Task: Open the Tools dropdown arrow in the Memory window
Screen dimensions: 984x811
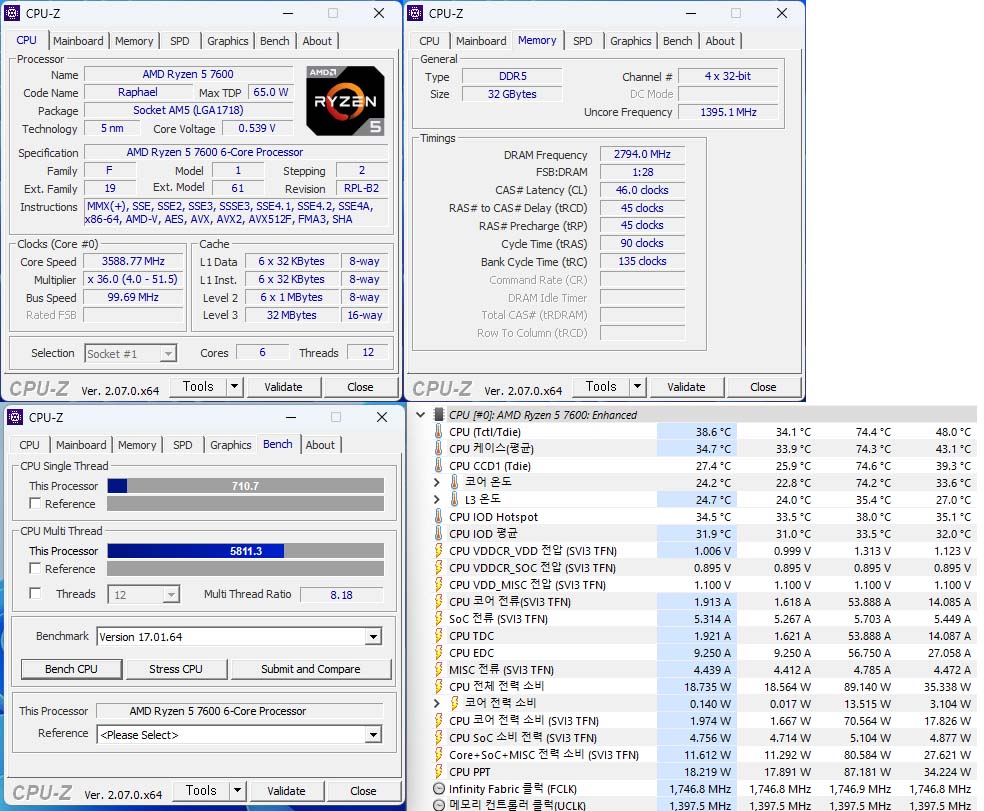Action: [637, 387]
